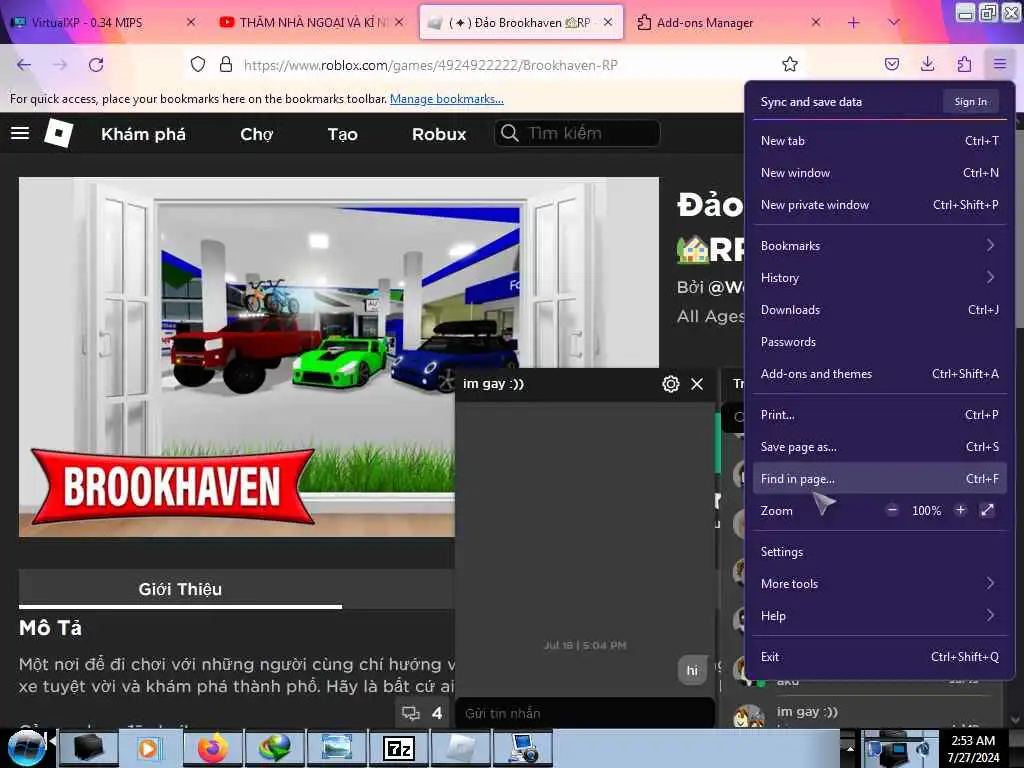Open Firefox Settings from the menu

tap(879, 552)
